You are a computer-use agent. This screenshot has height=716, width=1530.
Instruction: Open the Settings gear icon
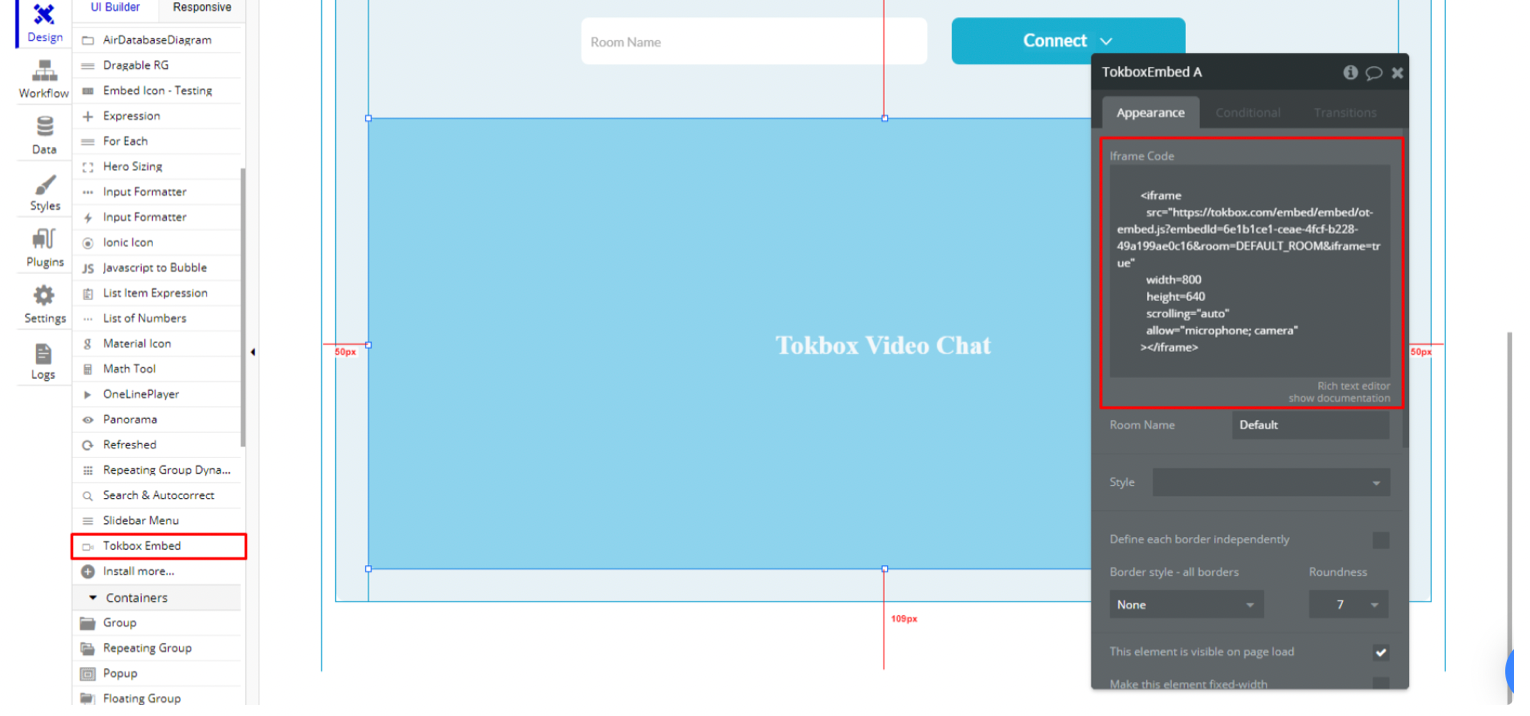pos(44,296)
